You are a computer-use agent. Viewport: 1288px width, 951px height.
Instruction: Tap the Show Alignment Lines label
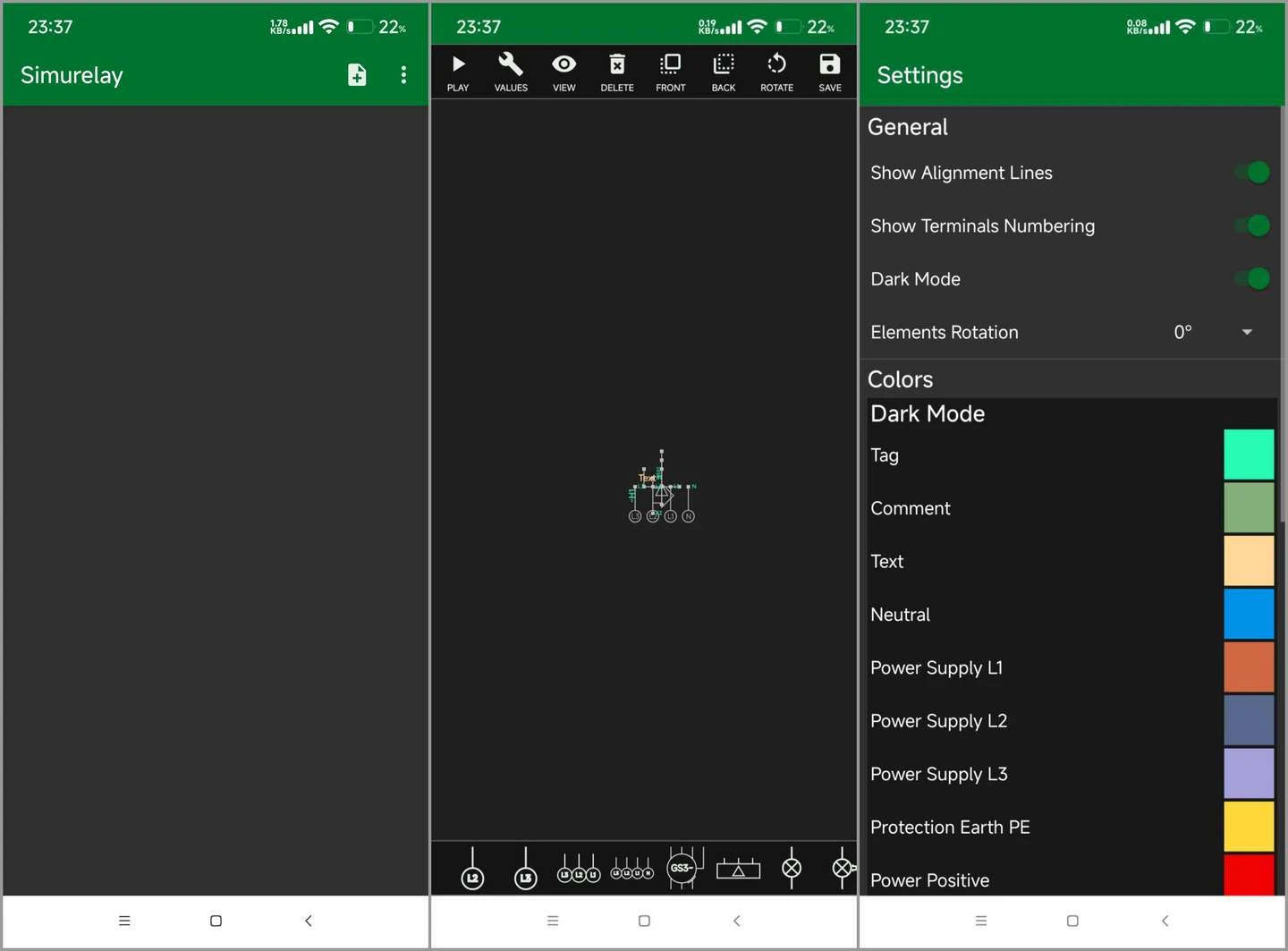click(962, 173)
